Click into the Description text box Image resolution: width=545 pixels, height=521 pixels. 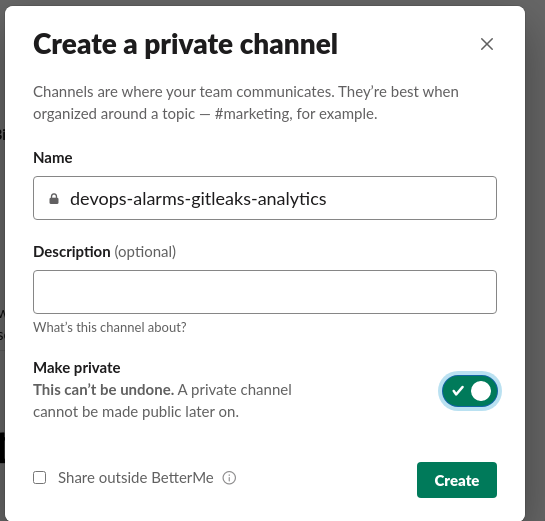(x=265, y=292)
